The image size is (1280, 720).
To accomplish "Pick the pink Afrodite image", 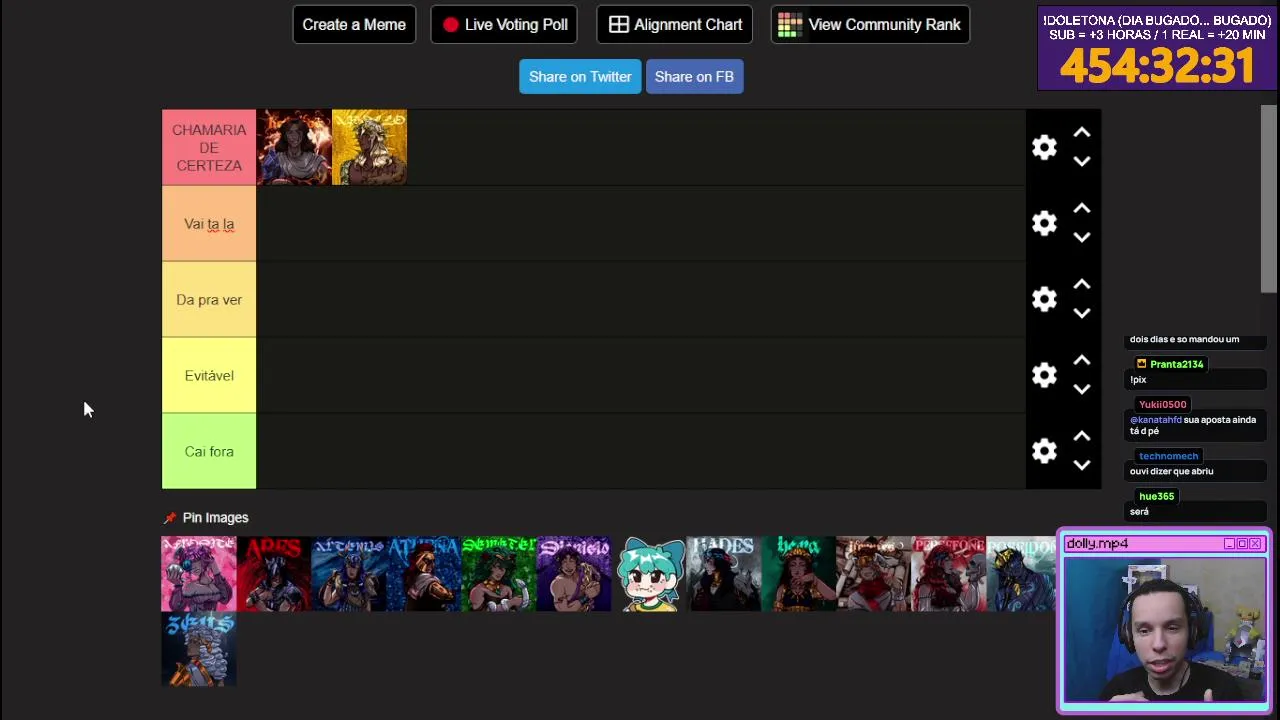I will click(x=199, y=573).
